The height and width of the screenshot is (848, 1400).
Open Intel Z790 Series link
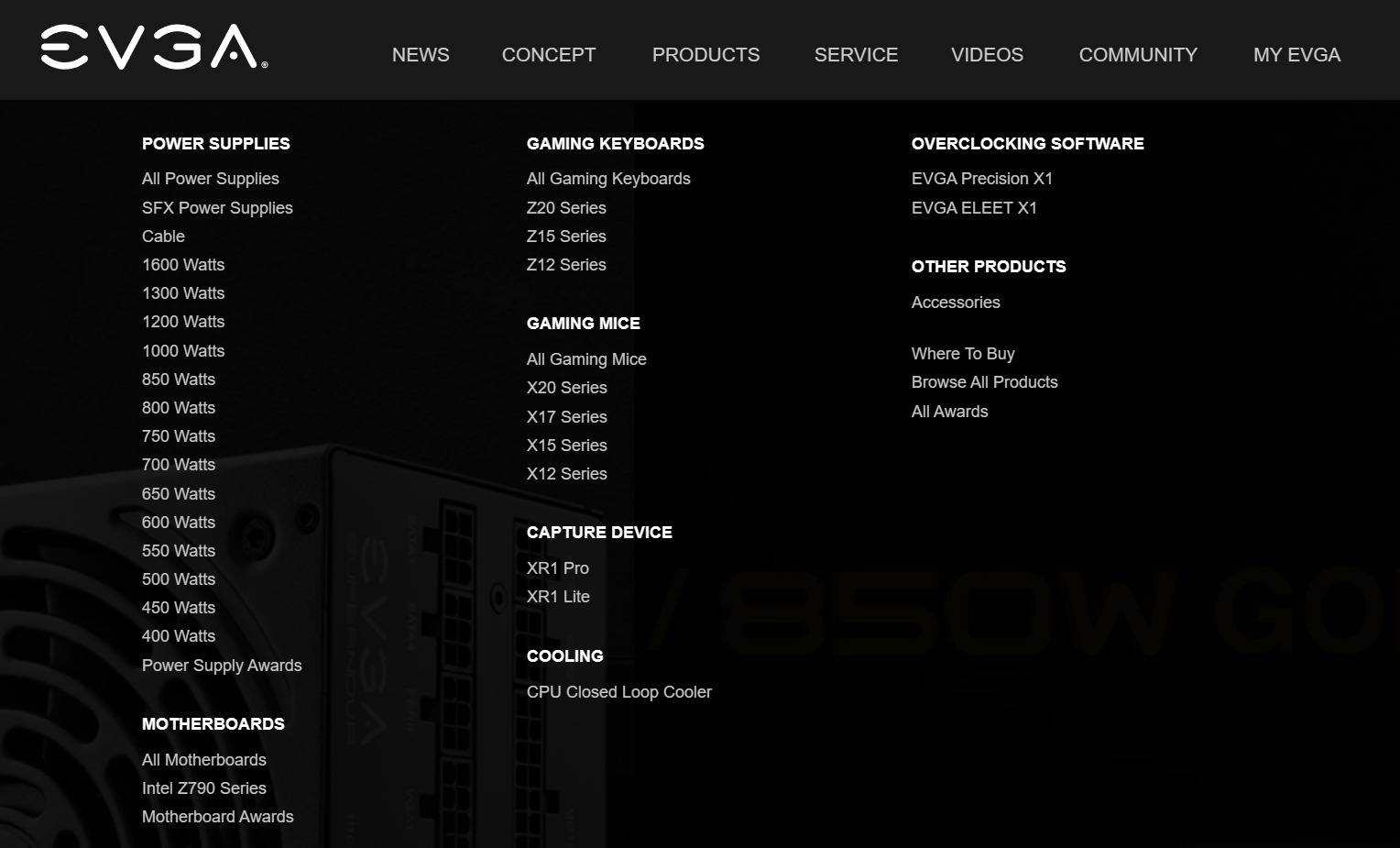pyautogui.click(x=204, y=788)
